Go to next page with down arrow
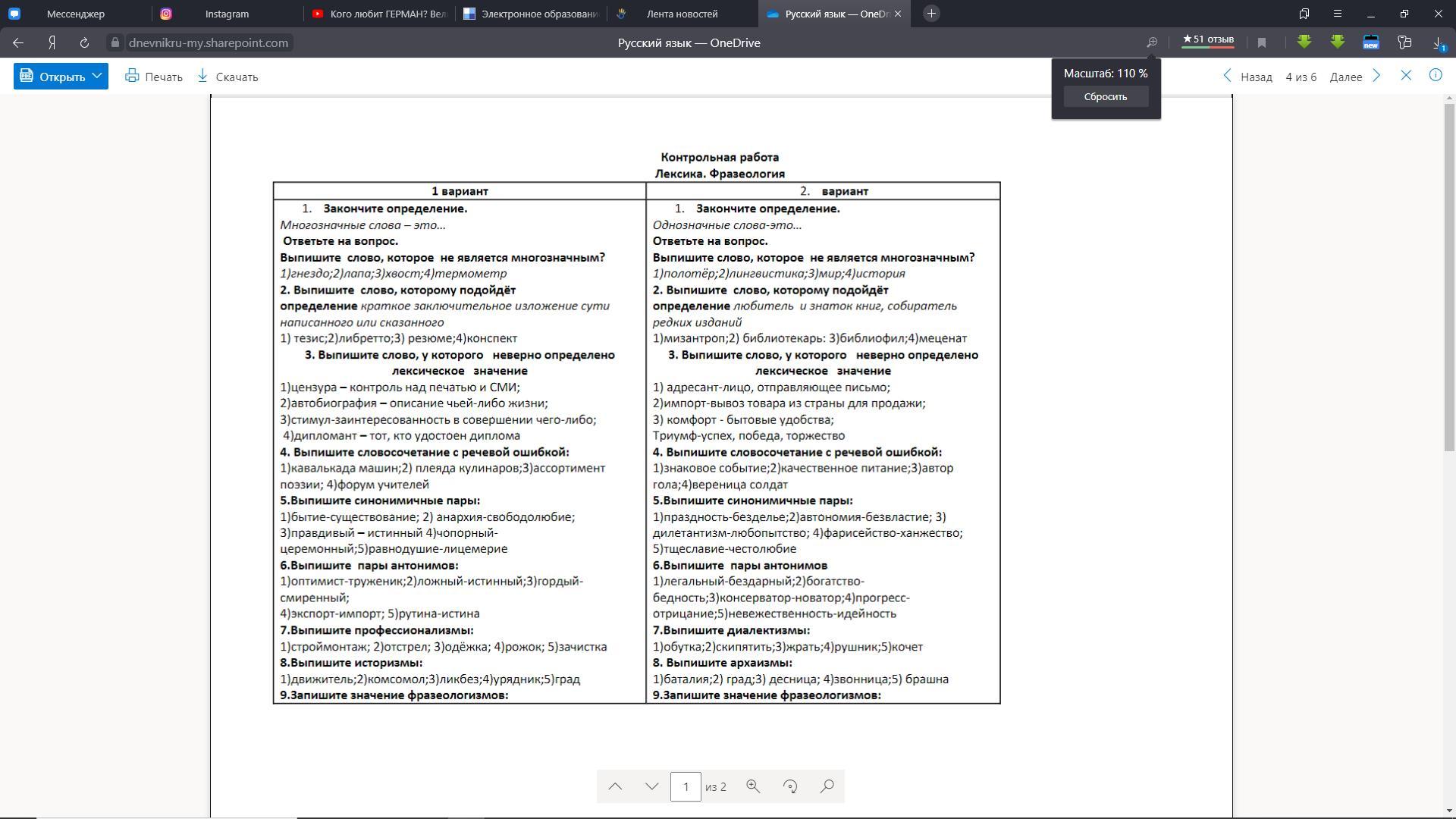 click(651, 786)
